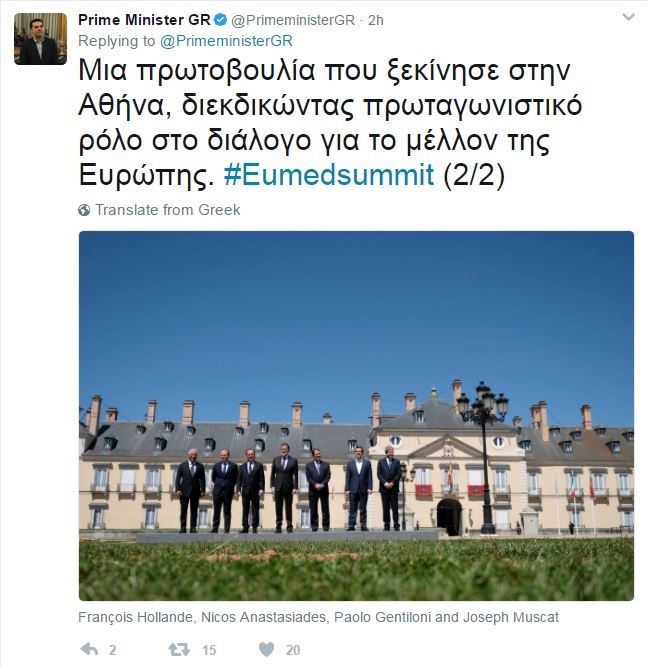Like the tweet with the heart icon
Image resolution: width=648 pixels, height=668 pixels.
[267, 649]
